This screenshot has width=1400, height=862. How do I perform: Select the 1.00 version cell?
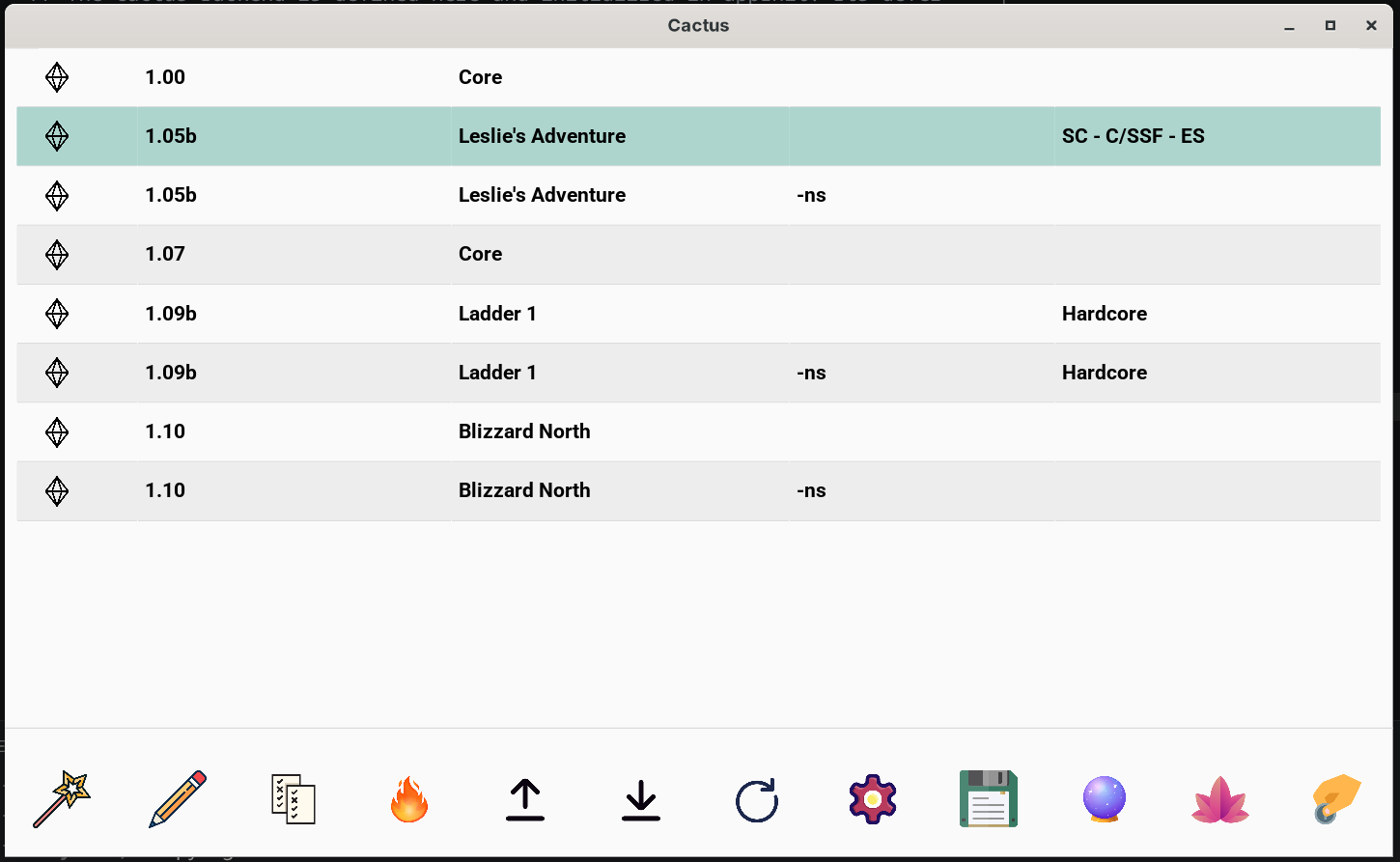point(165,77)
